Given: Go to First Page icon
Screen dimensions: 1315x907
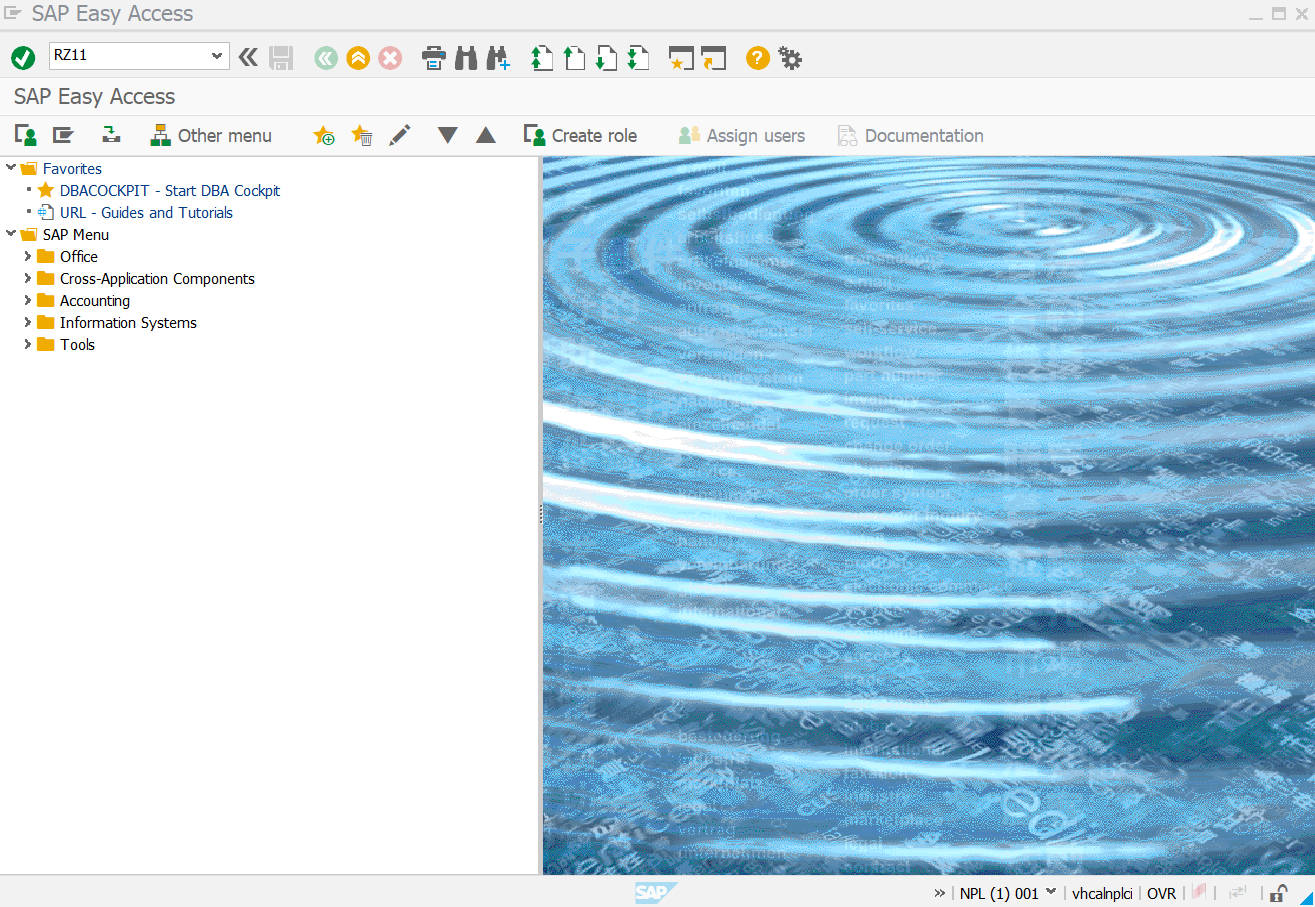Looking at the screenshot, I should pyautogui.click(x=541, y=58).
